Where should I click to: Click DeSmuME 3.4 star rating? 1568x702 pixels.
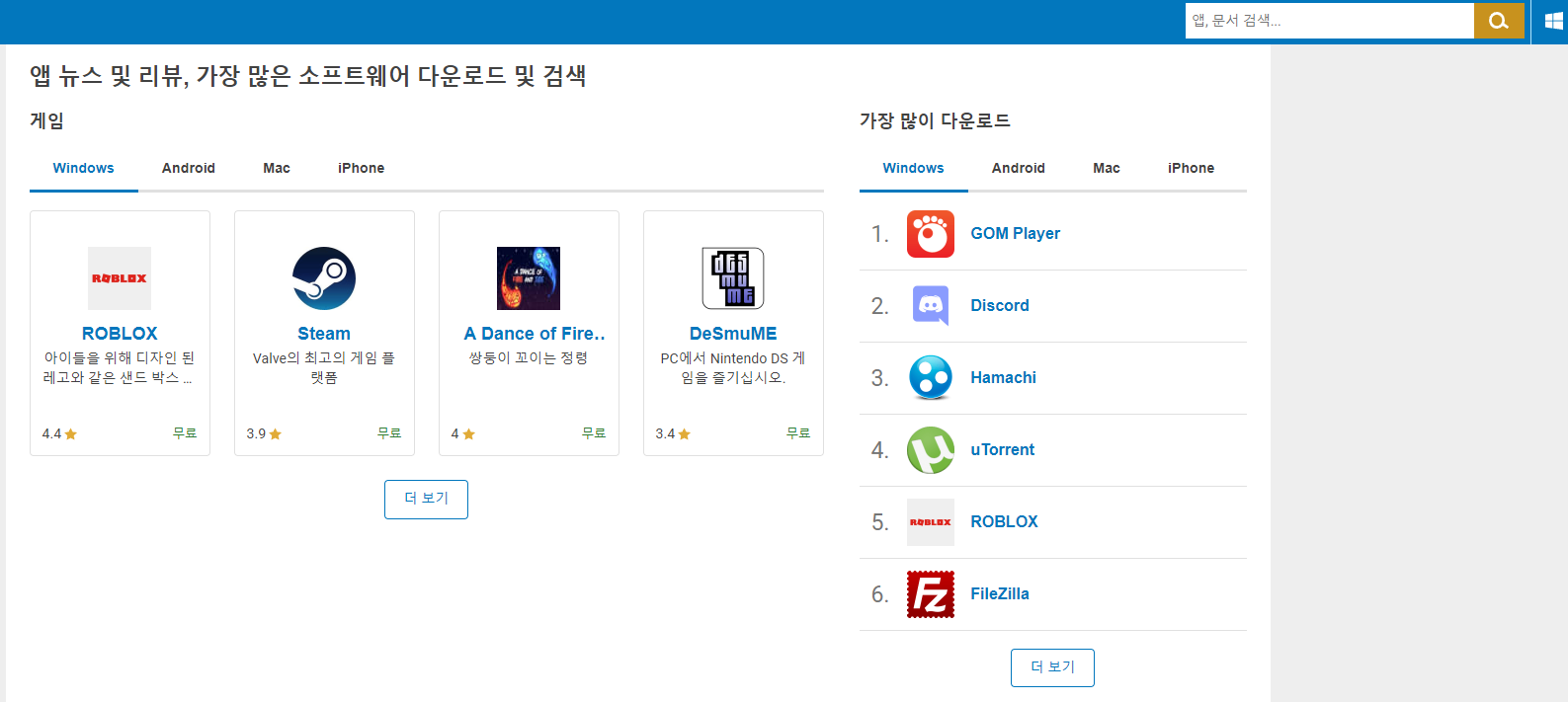(673, 434)
